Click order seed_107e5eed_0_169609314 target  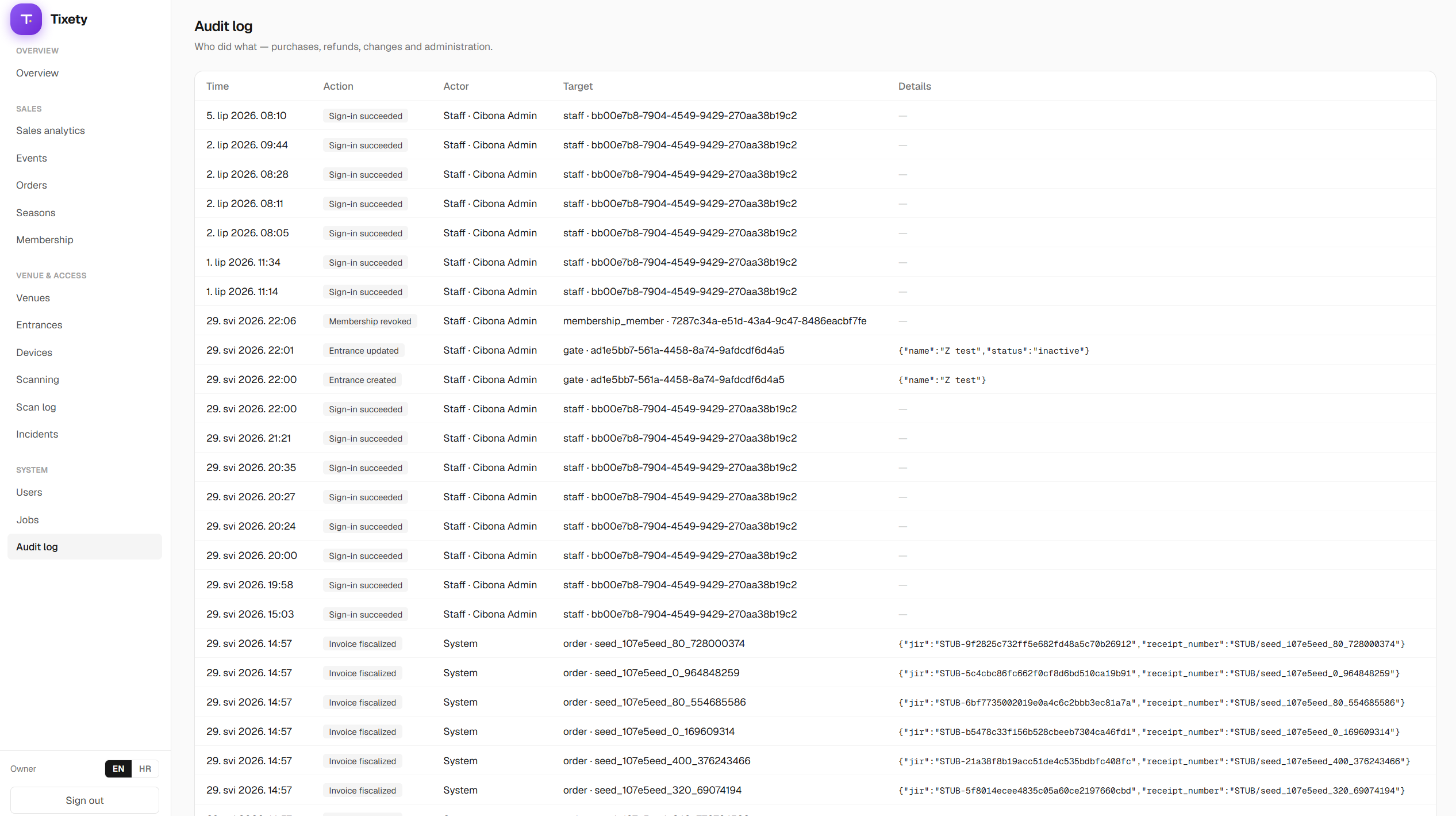pyautogui.click(x=649, y=731)
